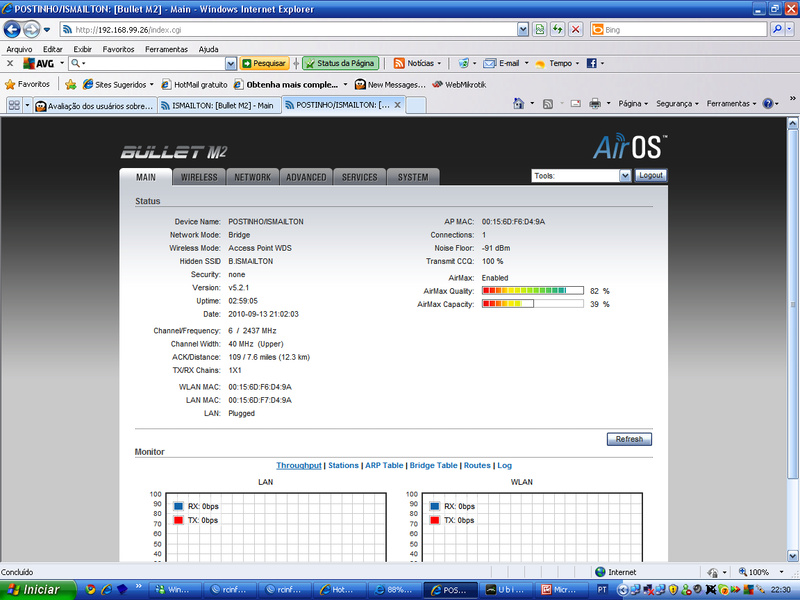The height and width of the screenshot is (600, 800).
Task: Open HotMail gratuito favorite
Action: (x=194, y=84)
